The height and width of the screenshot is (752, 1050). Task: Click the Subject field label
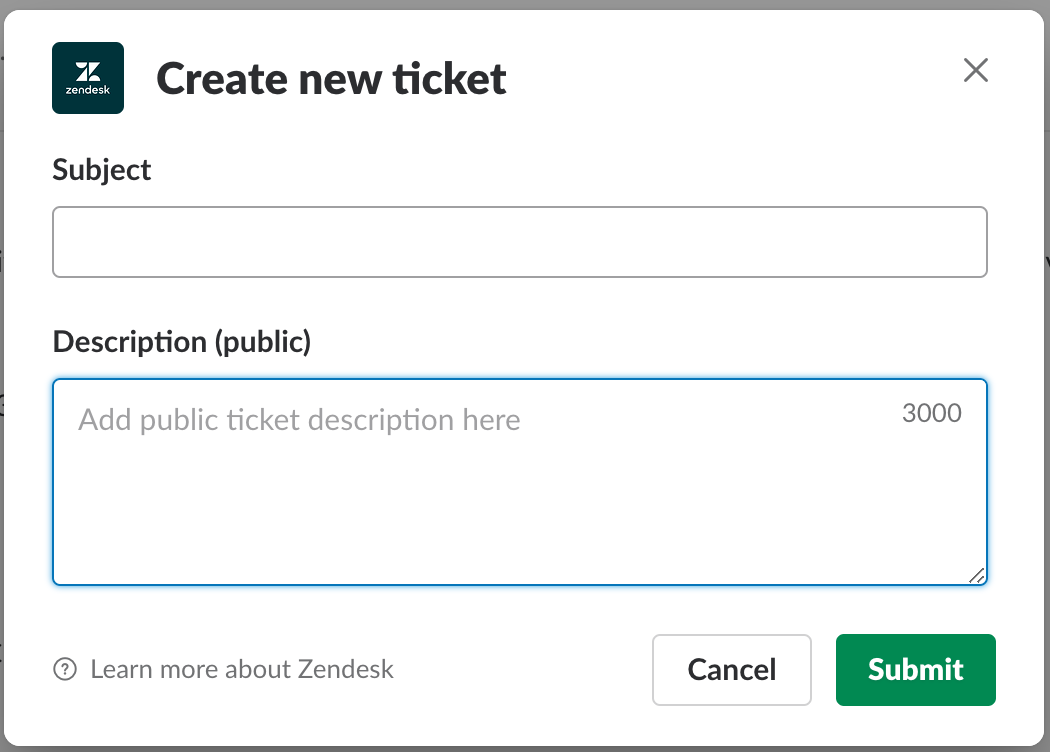click(x=102, y=169)
